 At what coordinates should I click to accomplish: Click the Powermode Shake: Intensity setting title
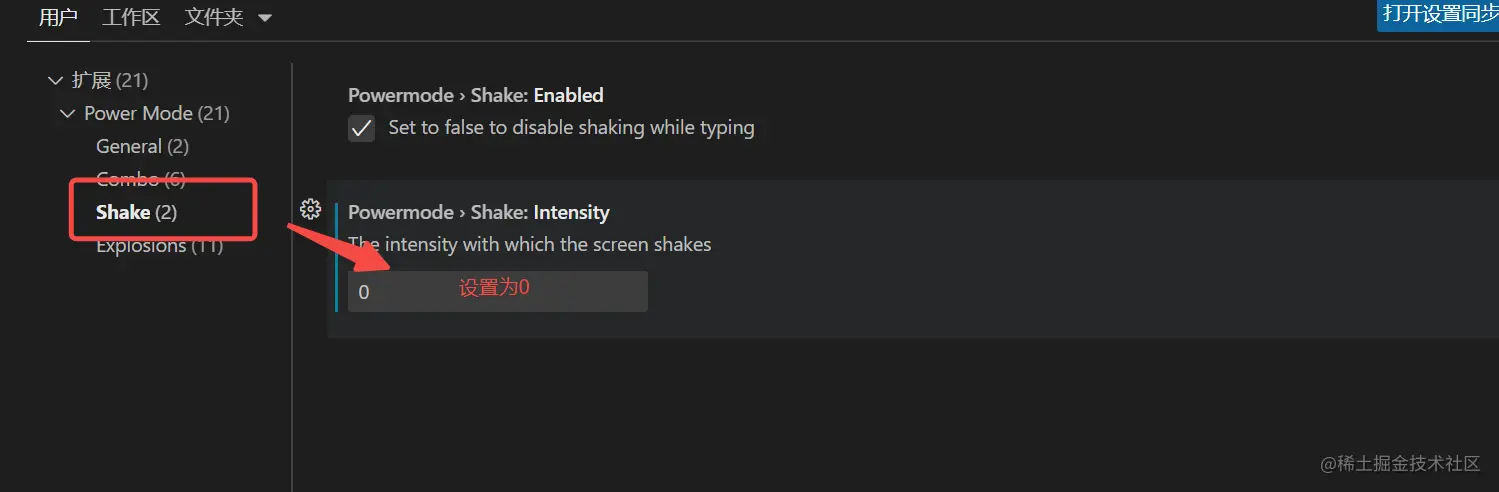click(478, 212)
